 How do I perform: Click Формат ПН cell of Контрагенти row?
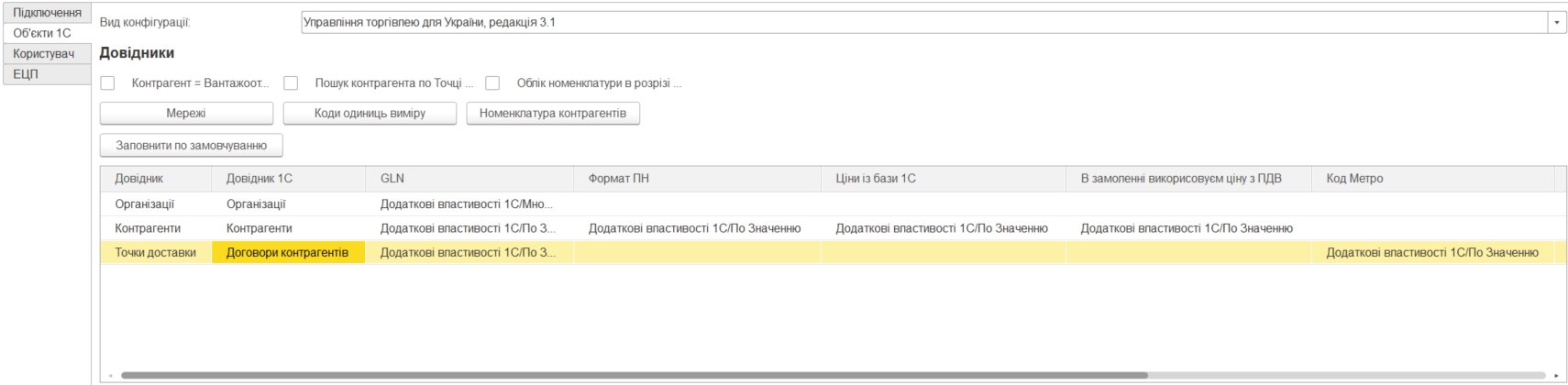point(698,228)
